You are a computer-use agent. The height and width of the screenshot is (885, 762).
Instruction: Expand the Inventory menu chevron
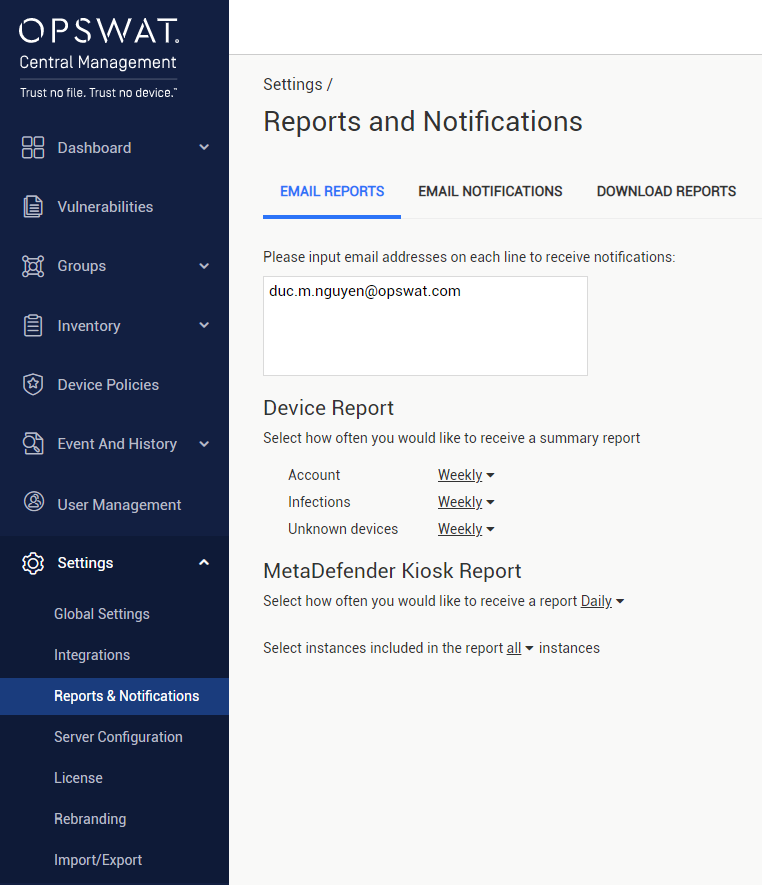point(204,325)
